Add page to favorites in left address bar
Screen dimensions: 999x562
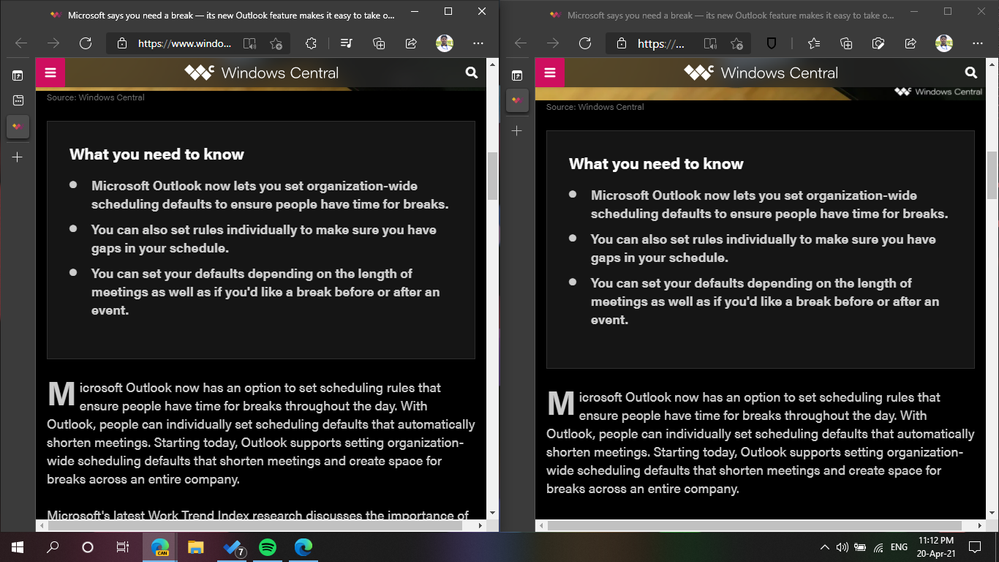(276, 43)
